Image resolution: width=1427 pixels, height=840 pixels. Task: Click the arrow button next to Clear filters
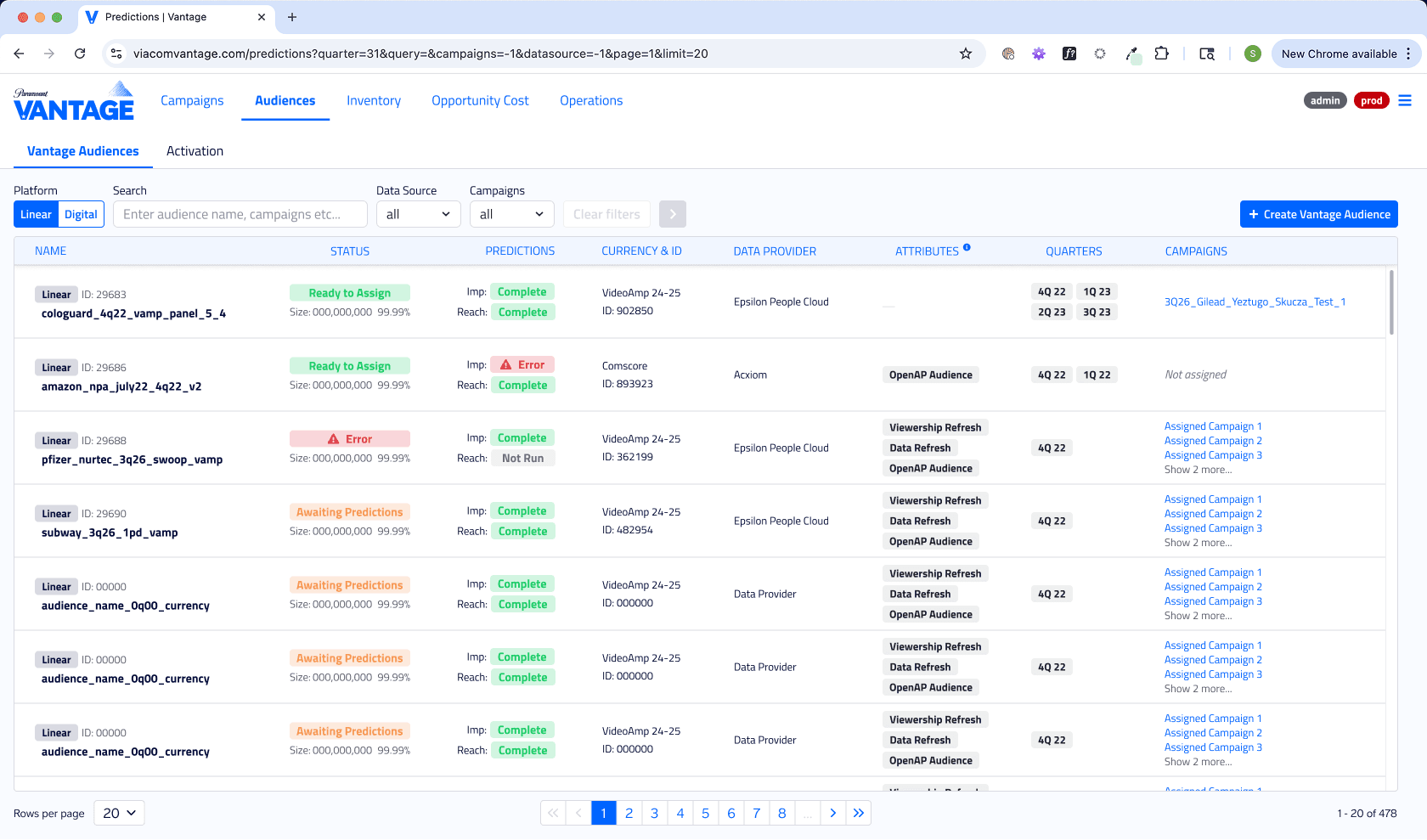tap(673, 214)
